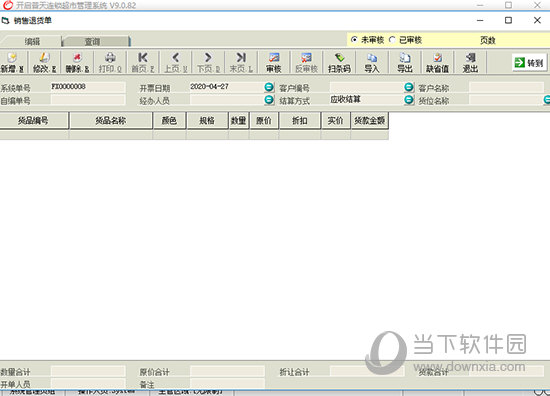550x396 pixels.
Task: Switch to the 编辑 tab
Action: 32,41
